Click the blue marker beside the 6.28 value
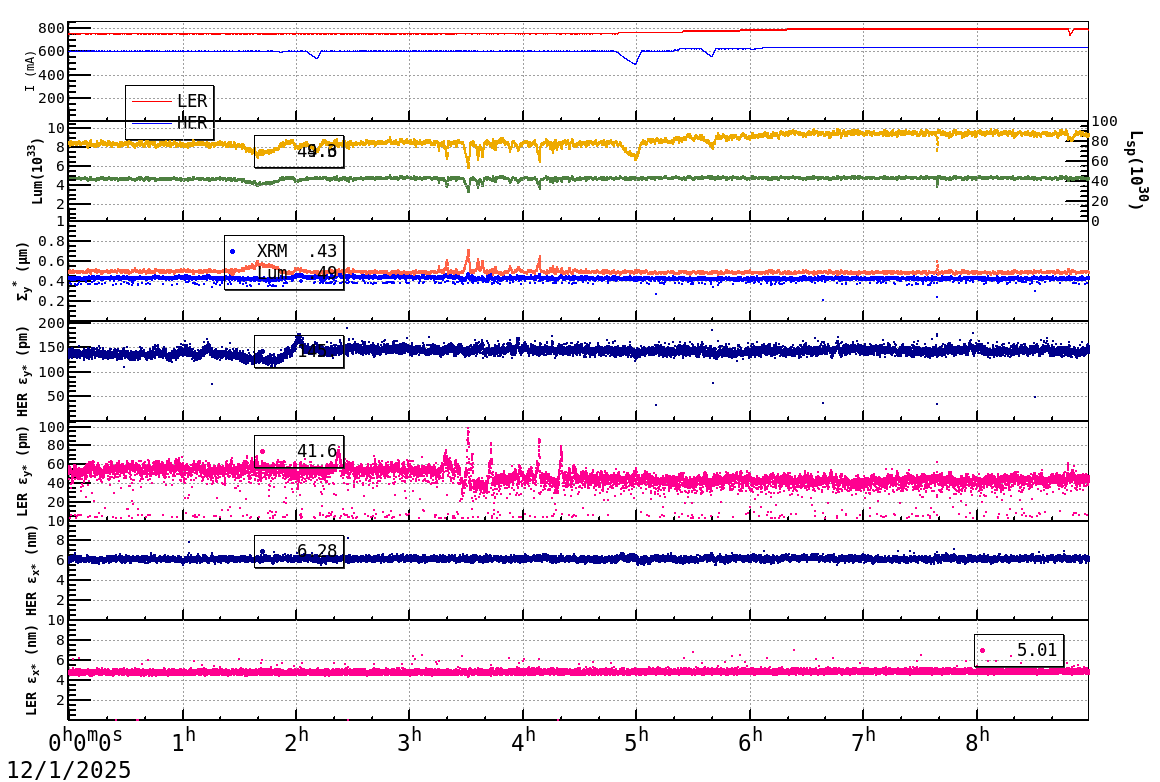The height and width of the screenshot is (782, 1160). [x=262, y=551]
